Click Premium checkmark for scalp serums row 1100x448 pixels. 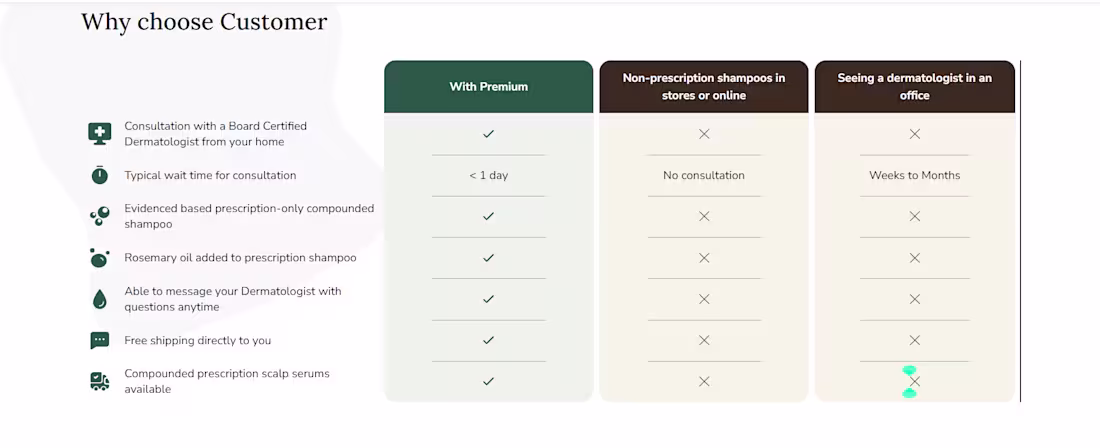coord(489,381)
